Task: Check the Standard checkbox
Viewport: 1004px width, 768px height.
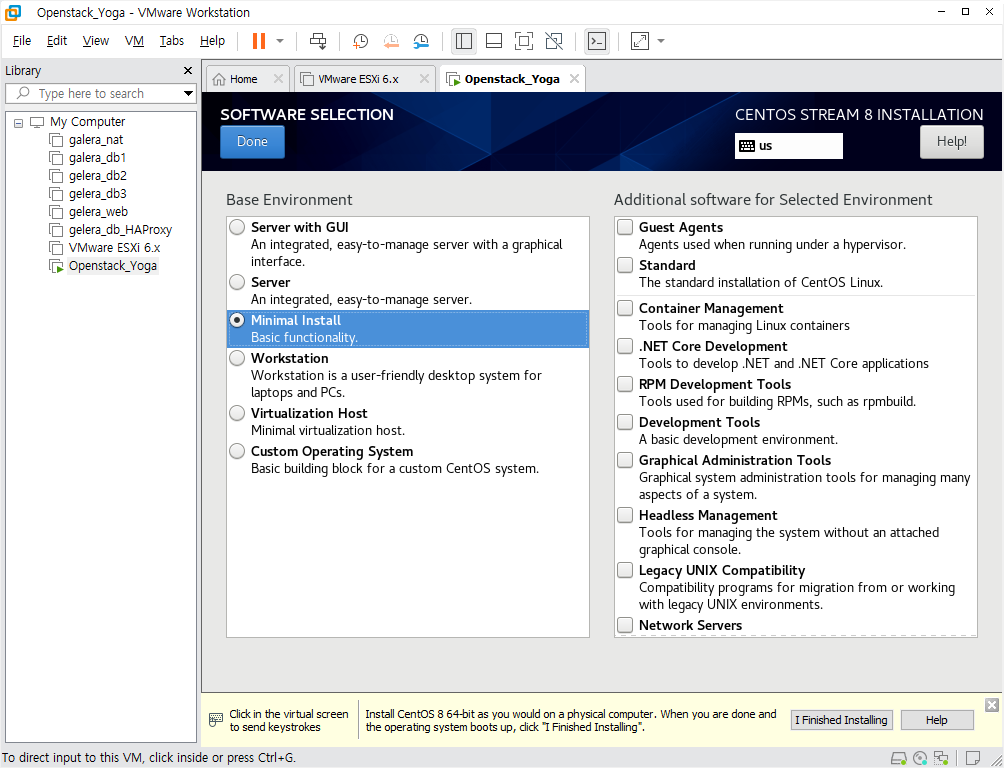Action: [x=625, y=265]
